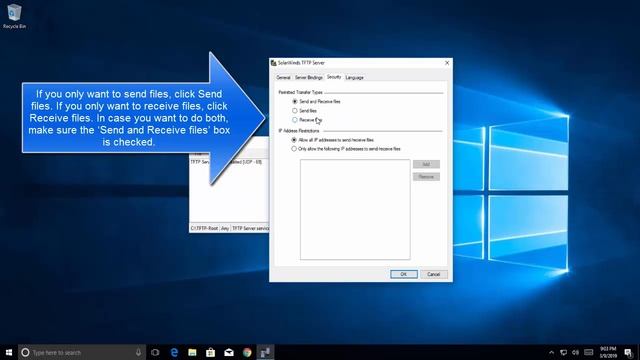Switch to the General tab
Viewport: 640px width, 360px height.
[283, 78]
